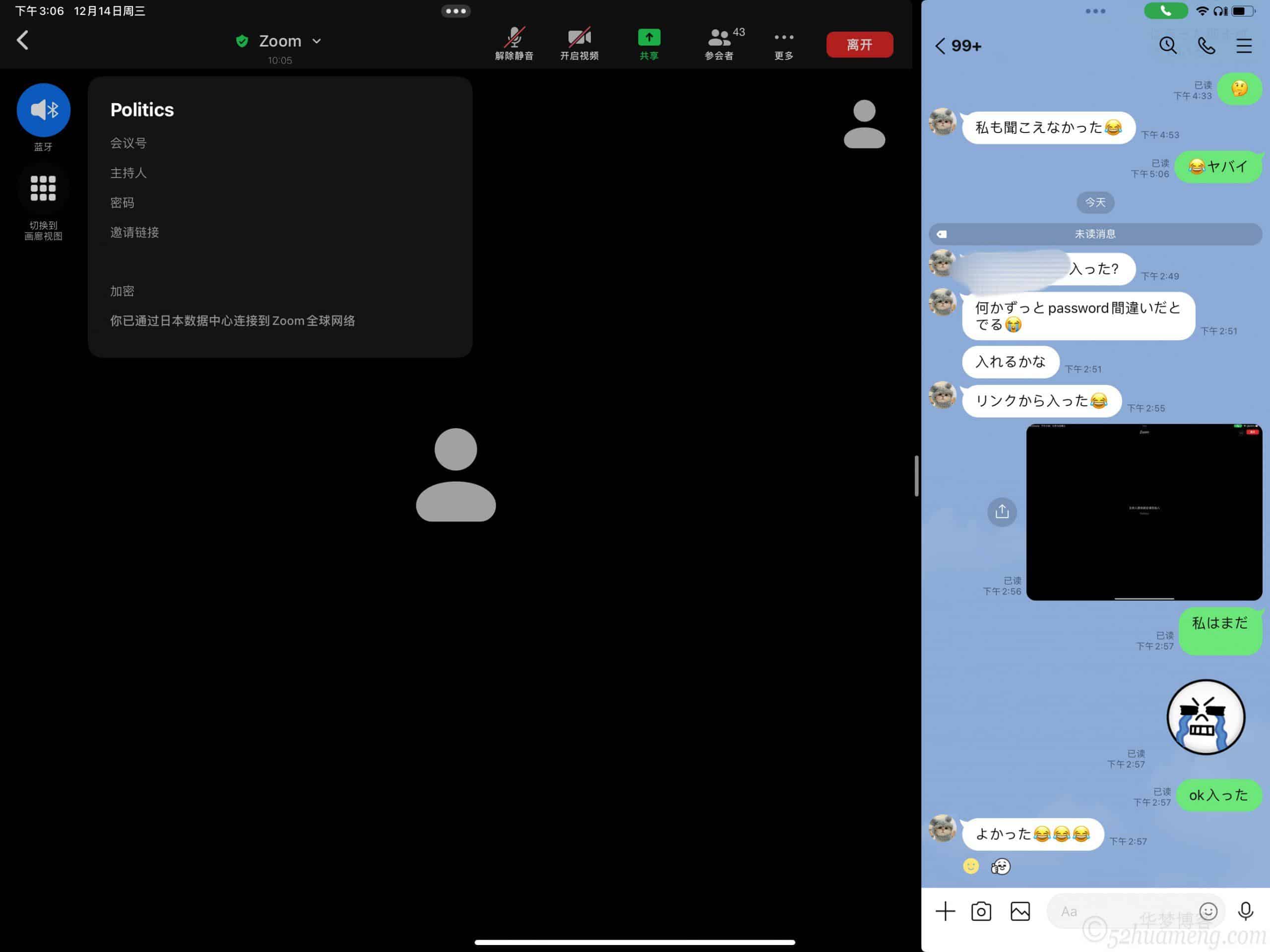This screenshot has width=1270, height=952.
Task: Open the 参会者 participants list
Action: [x=720, y=43]
